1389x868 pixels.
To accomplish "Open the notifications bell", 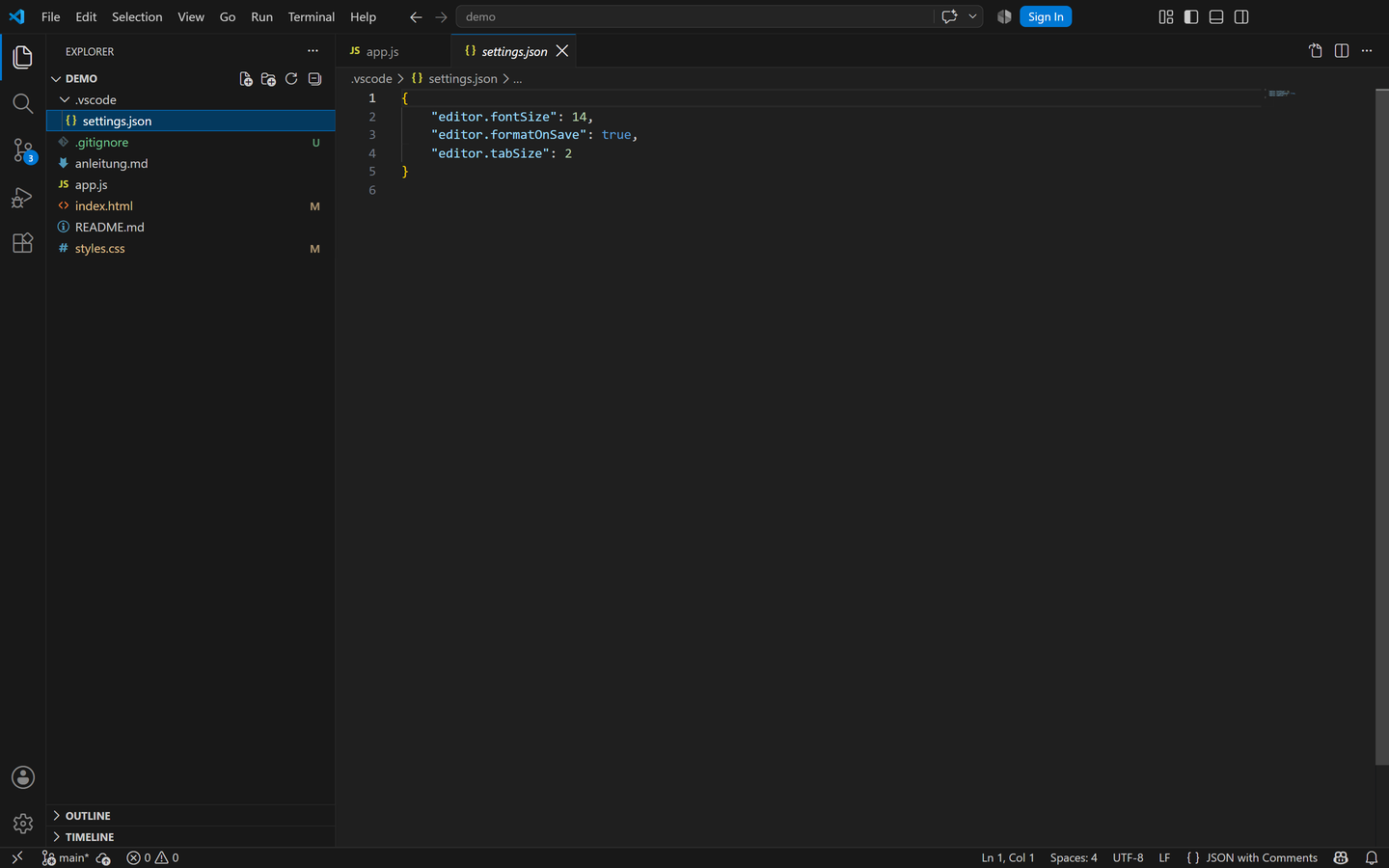I will point(1372,857).
